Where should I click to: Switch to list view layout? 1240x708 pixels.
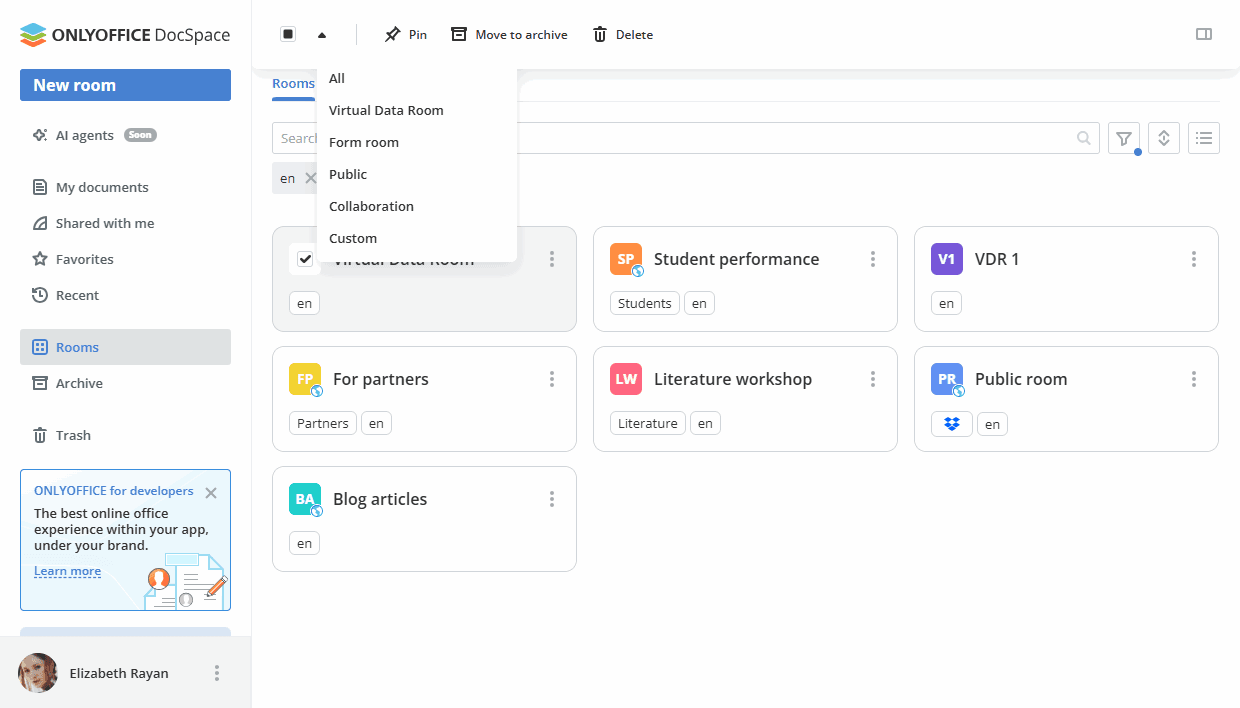(x=1203, y=138)
